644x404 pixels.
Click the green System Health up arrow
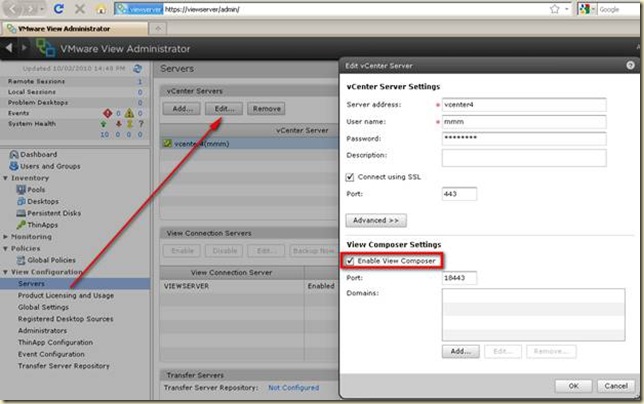[x=104, y=124]
